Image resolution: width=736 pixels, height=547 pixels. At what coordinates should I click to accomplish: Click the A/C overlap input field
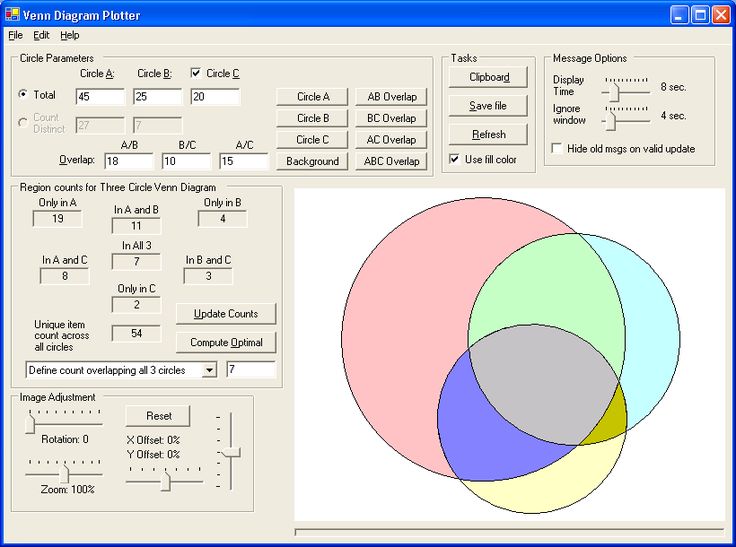(x=244, y=161)
